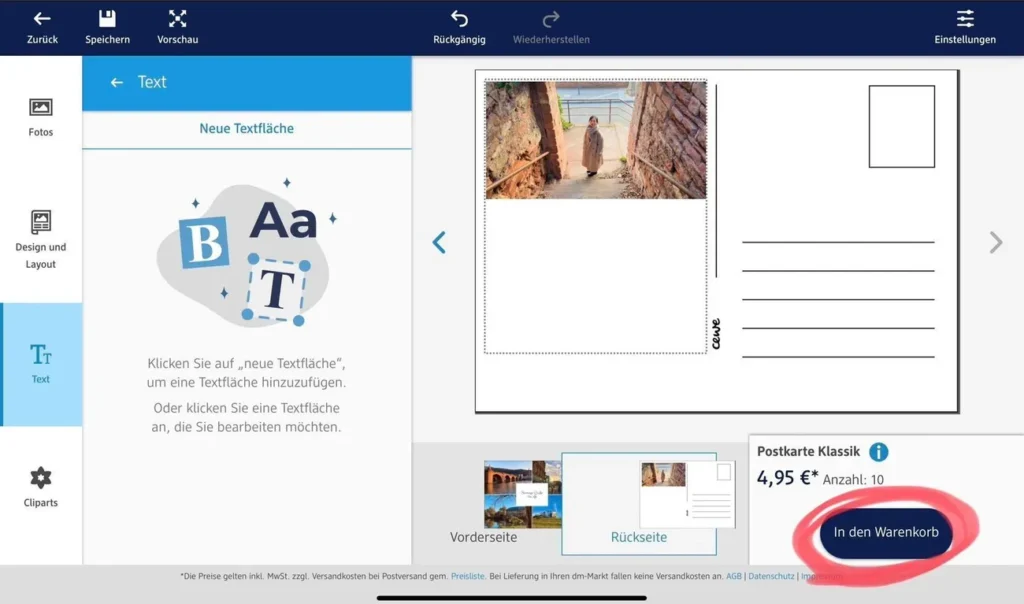Image resolution: width=1024 pixels, height=604 pixels.
Task: Select the Text tool in sidebar
Action: click(41, 364)
